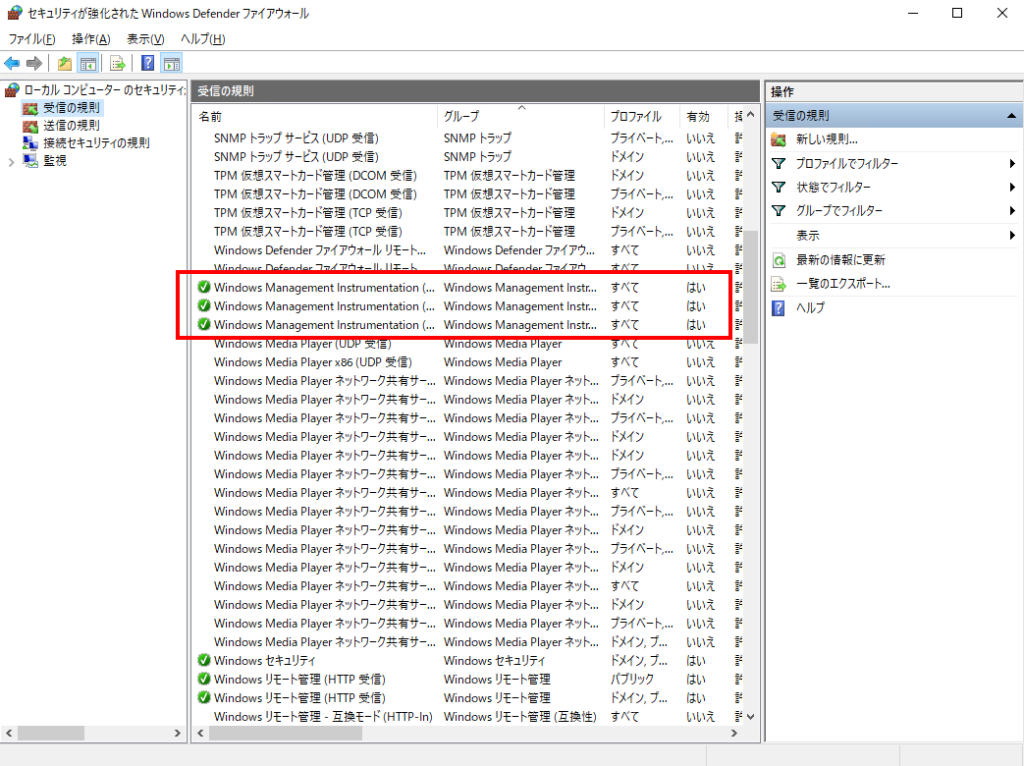This screenshot has width=1024, height=766.
Task: Click the right arrow of the rules list horizontal scrollbar
Action: tap(735, 733)
